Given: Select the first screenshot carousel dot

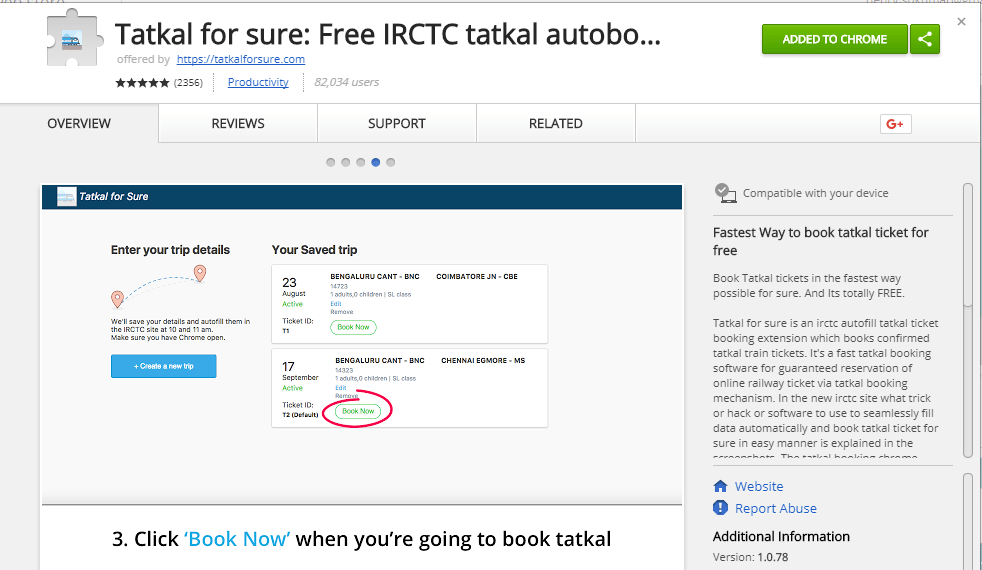Looking at the screenshot, I should point(331,162).
